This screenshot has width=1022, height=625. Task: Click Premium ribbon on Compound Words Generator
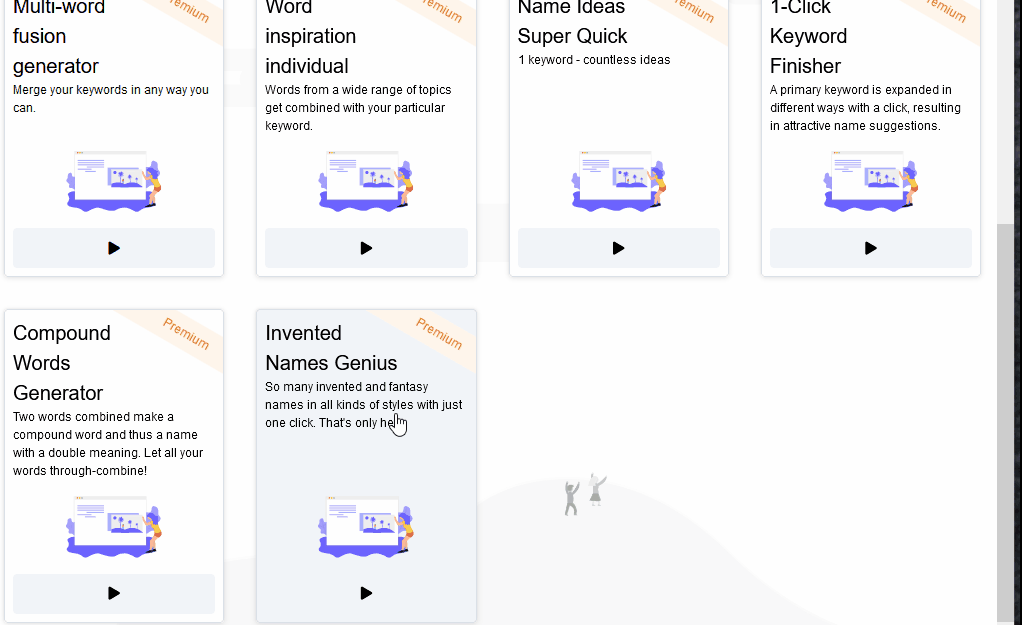pyautogui.click(x=187, y=334)
